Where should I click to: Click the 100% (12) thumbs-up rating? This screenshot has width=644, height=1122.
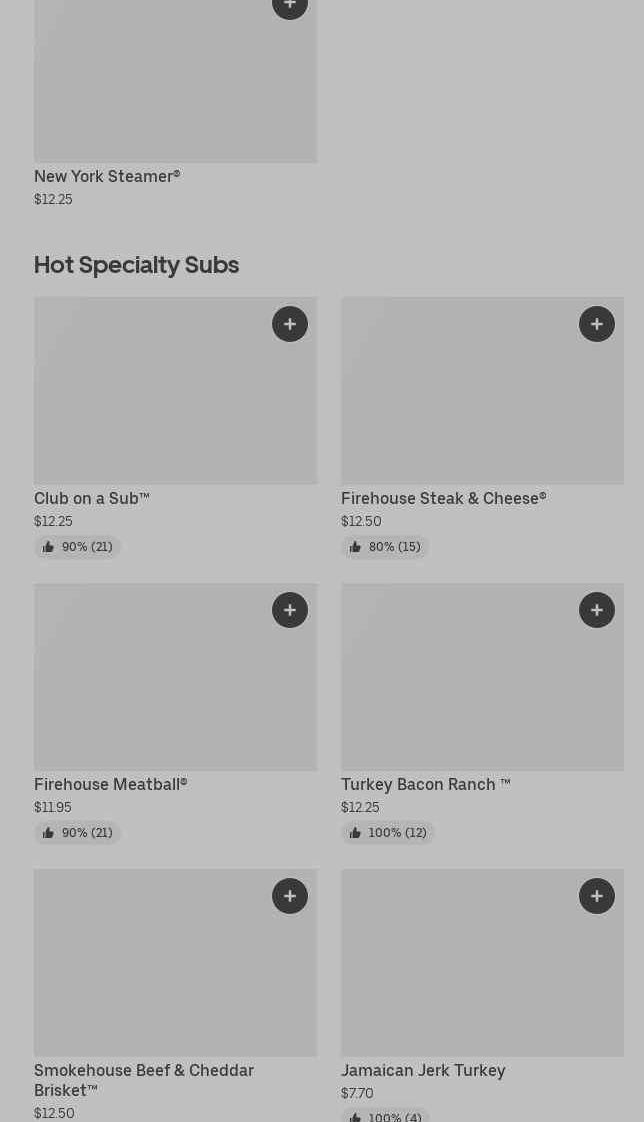tap(388, 833)
